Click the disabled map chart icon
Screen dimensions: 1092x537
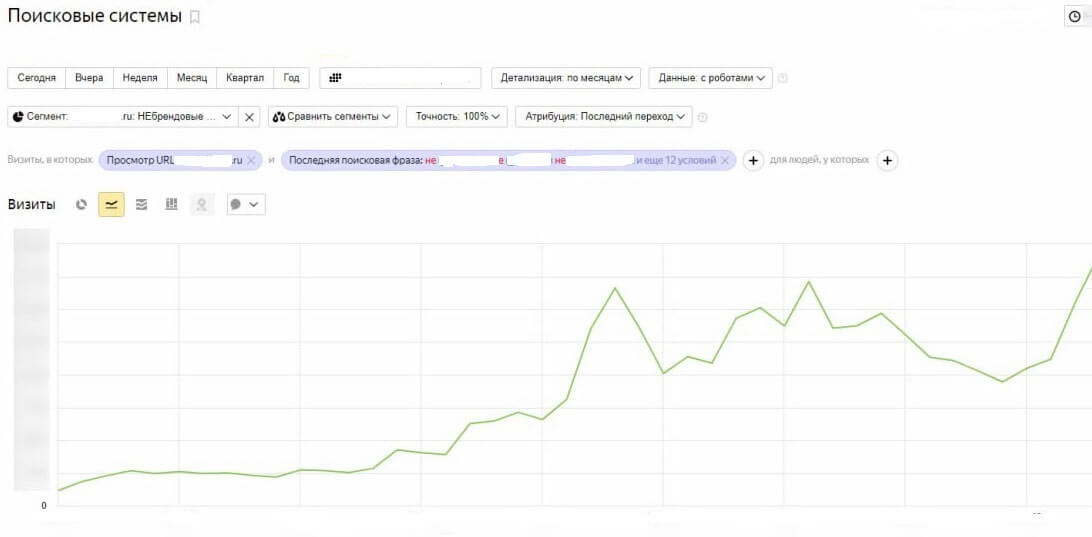(202, 205)
